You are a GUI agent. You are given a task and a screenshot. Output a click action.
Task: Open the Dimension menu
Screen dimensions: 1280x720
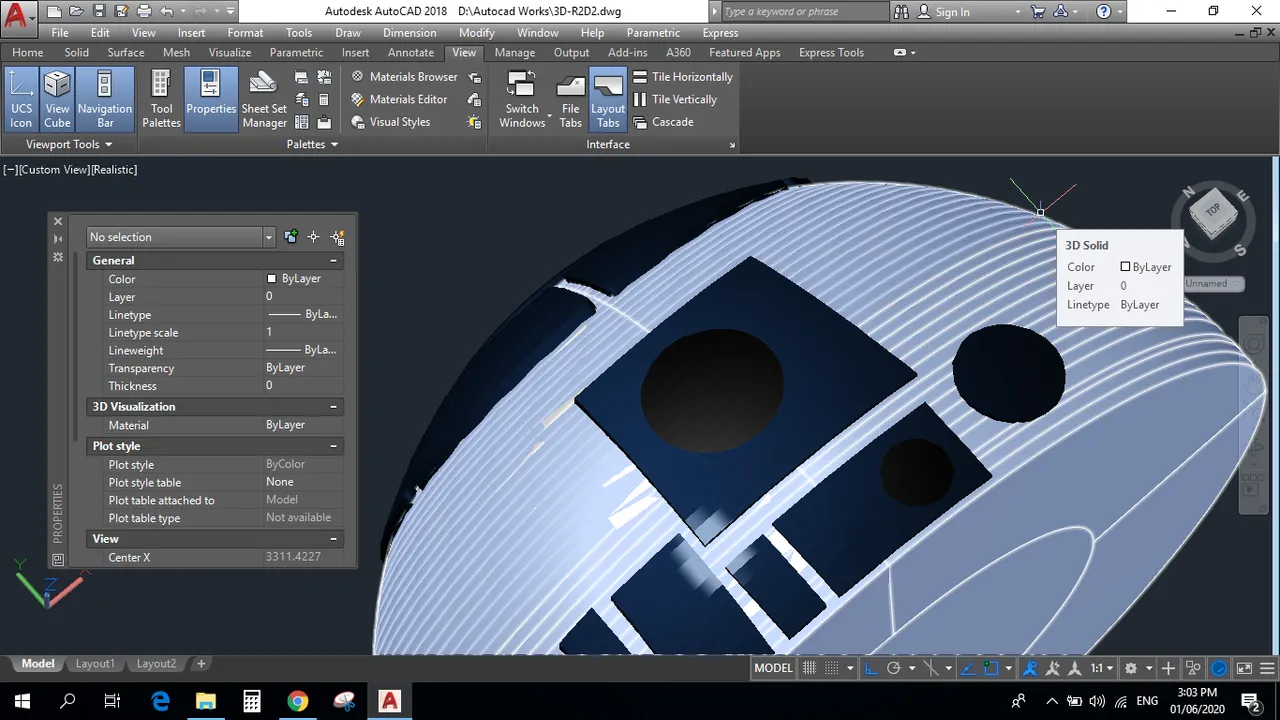[409, 33]
